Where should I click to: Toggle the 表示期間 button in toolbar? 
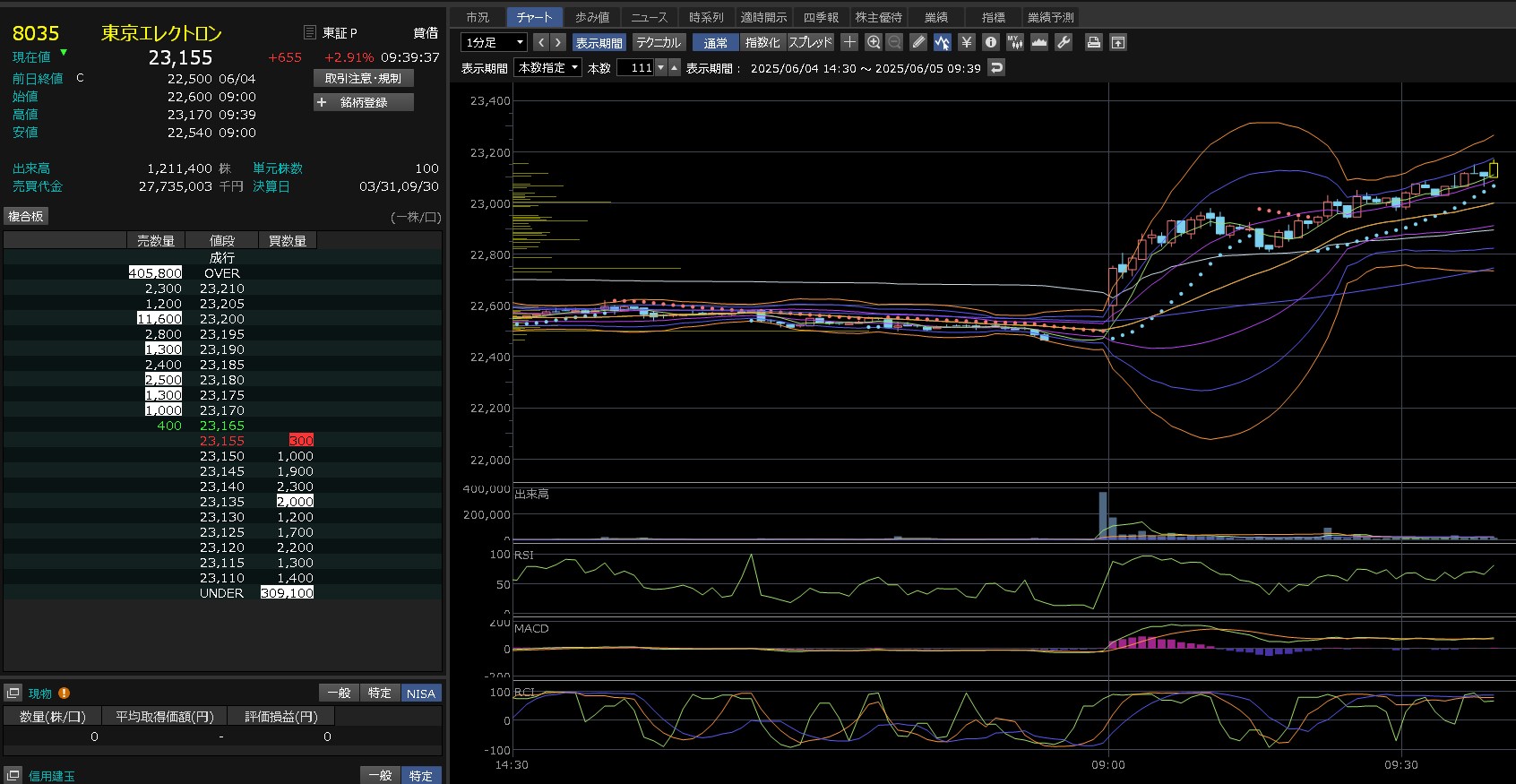[599, 42]
